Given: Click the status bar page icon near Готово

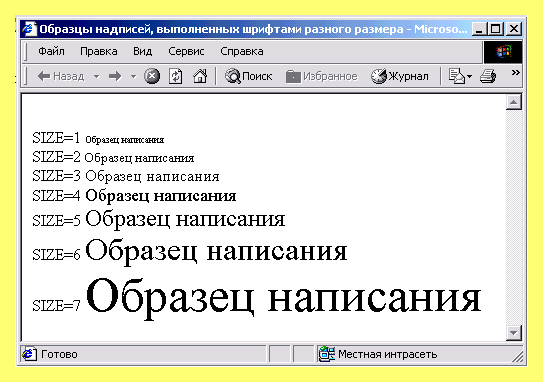Looking at the screenshot, I should click(29, 354).
